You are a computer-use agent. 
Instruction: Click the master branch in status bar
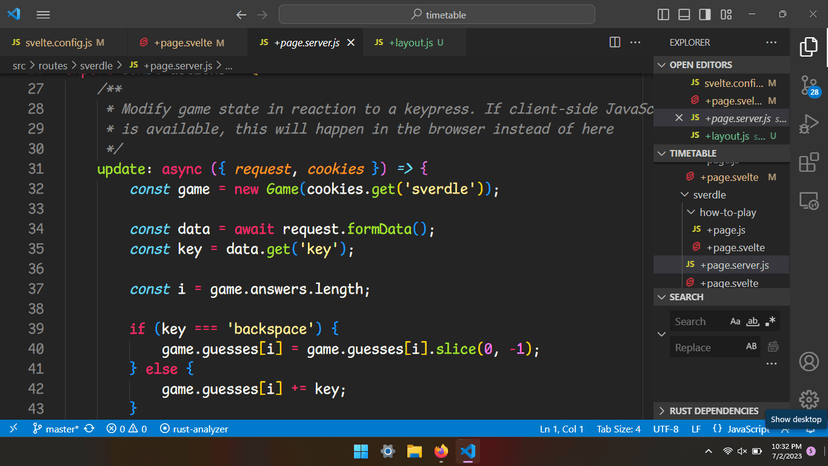(x=62, y=429)
